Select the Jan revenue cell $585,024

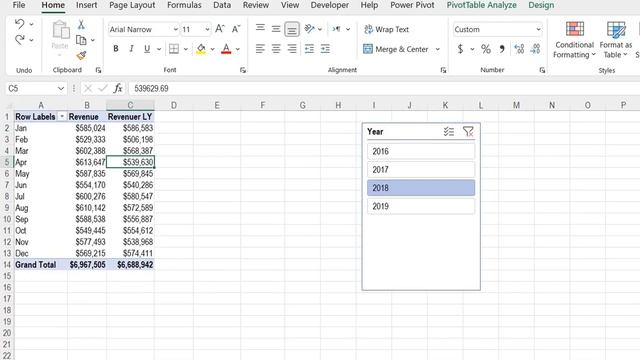tap(87, 128)
